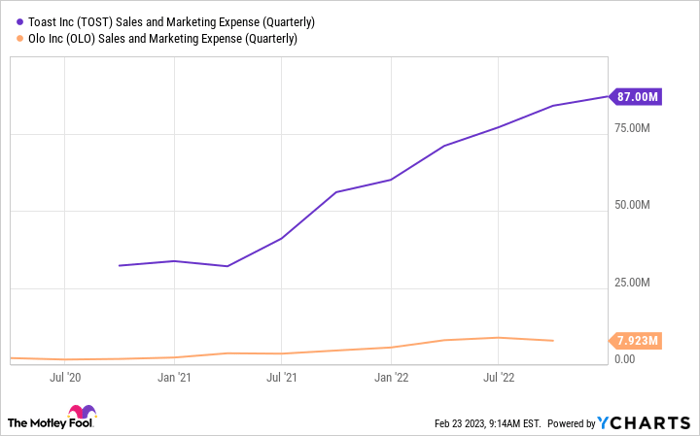Click the purple Toast Inc legend dot
The height and width of the screenshot is (436, 700).
pyautogui.click(x=20, y=22)
